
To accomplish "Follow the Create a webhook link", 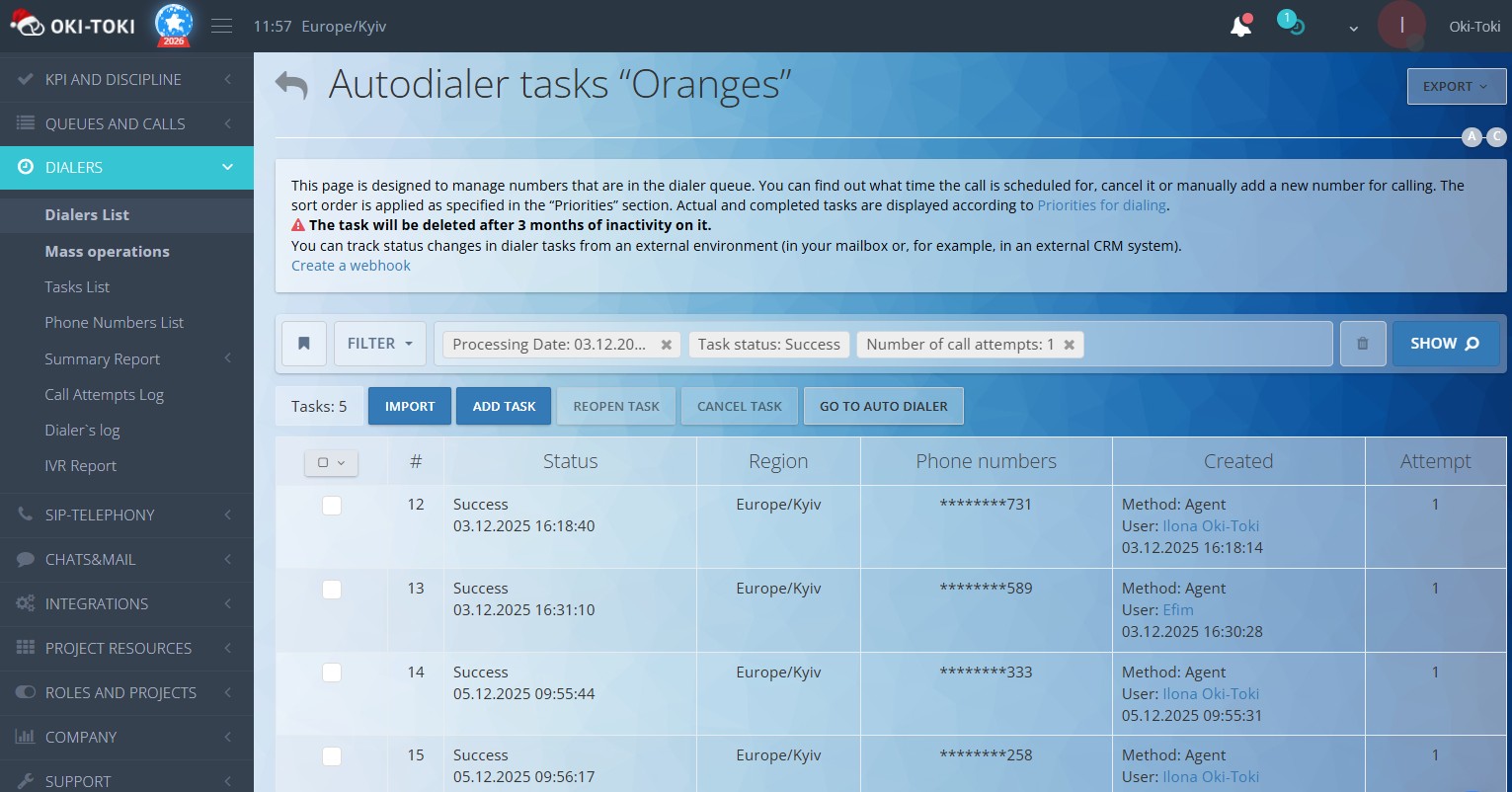I will pyautogui.click(x=351, y=266).
